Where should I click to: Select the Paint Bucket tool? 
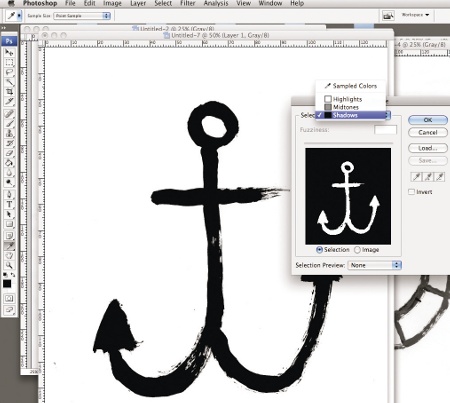click(9, 163)
